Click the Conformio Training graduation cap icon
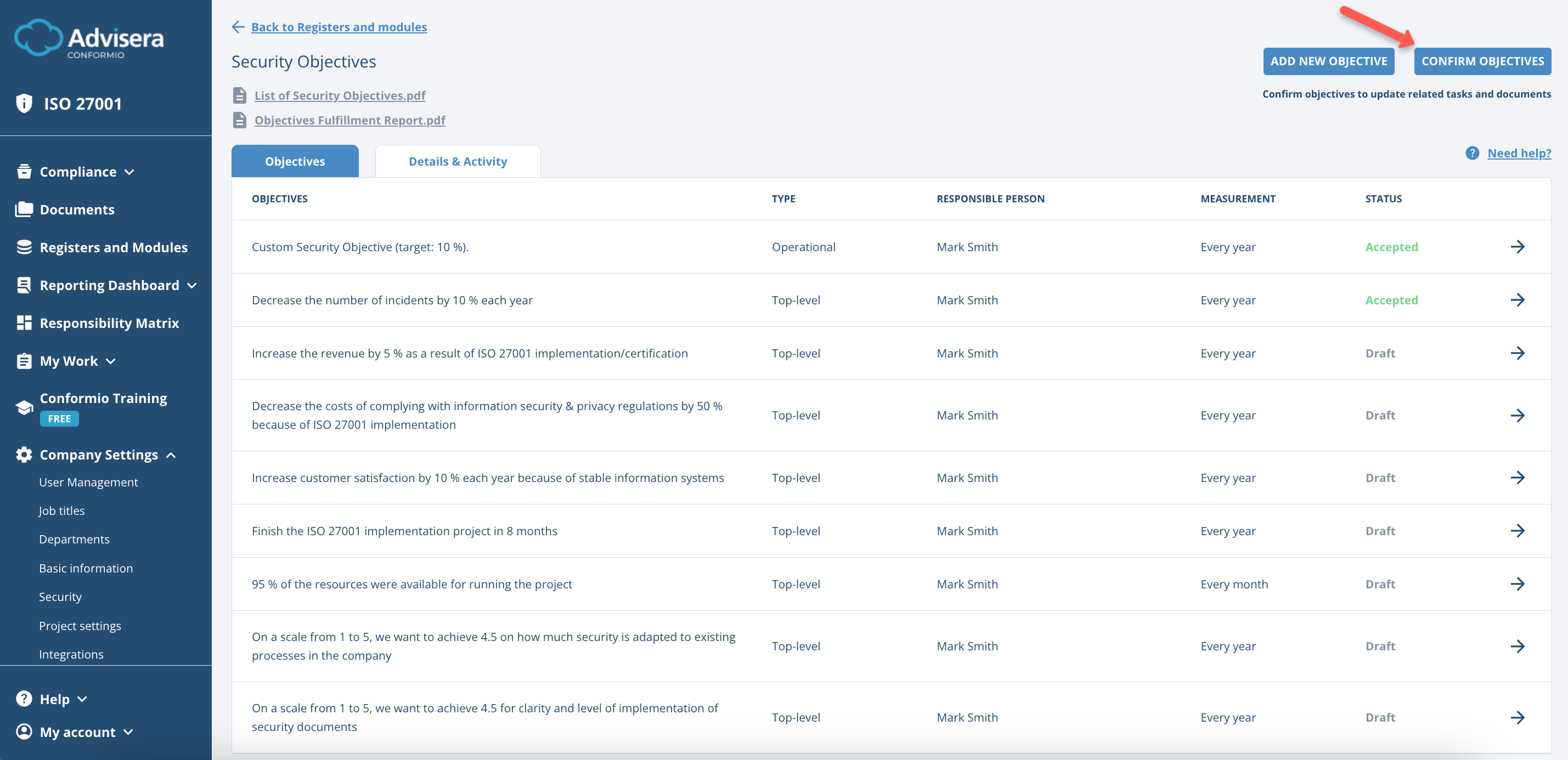 click(24, 406)
